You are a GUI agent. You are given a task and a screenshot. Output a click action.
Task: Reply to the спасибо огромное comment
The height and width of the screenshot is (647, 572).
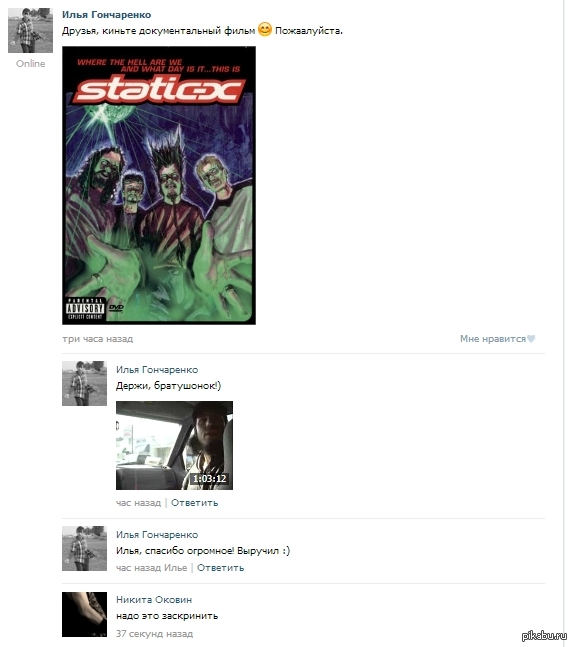click(220, 568)
